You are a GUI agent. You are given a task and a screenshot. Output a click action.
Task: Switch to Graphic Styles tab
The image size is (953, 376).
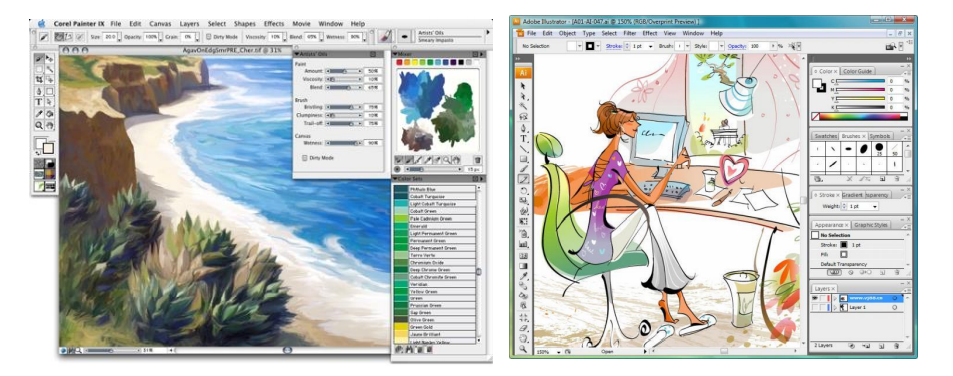point(870,225)
